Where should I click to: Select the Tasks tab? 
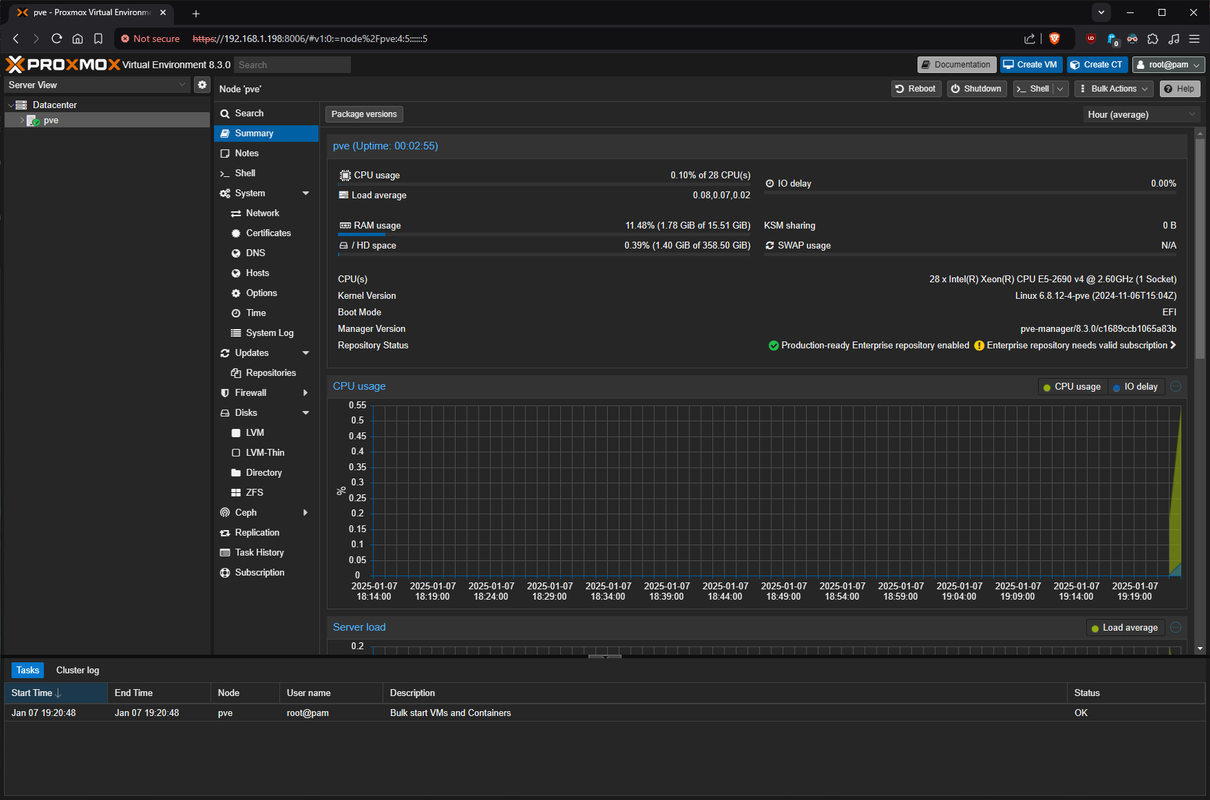pos(28,670)
